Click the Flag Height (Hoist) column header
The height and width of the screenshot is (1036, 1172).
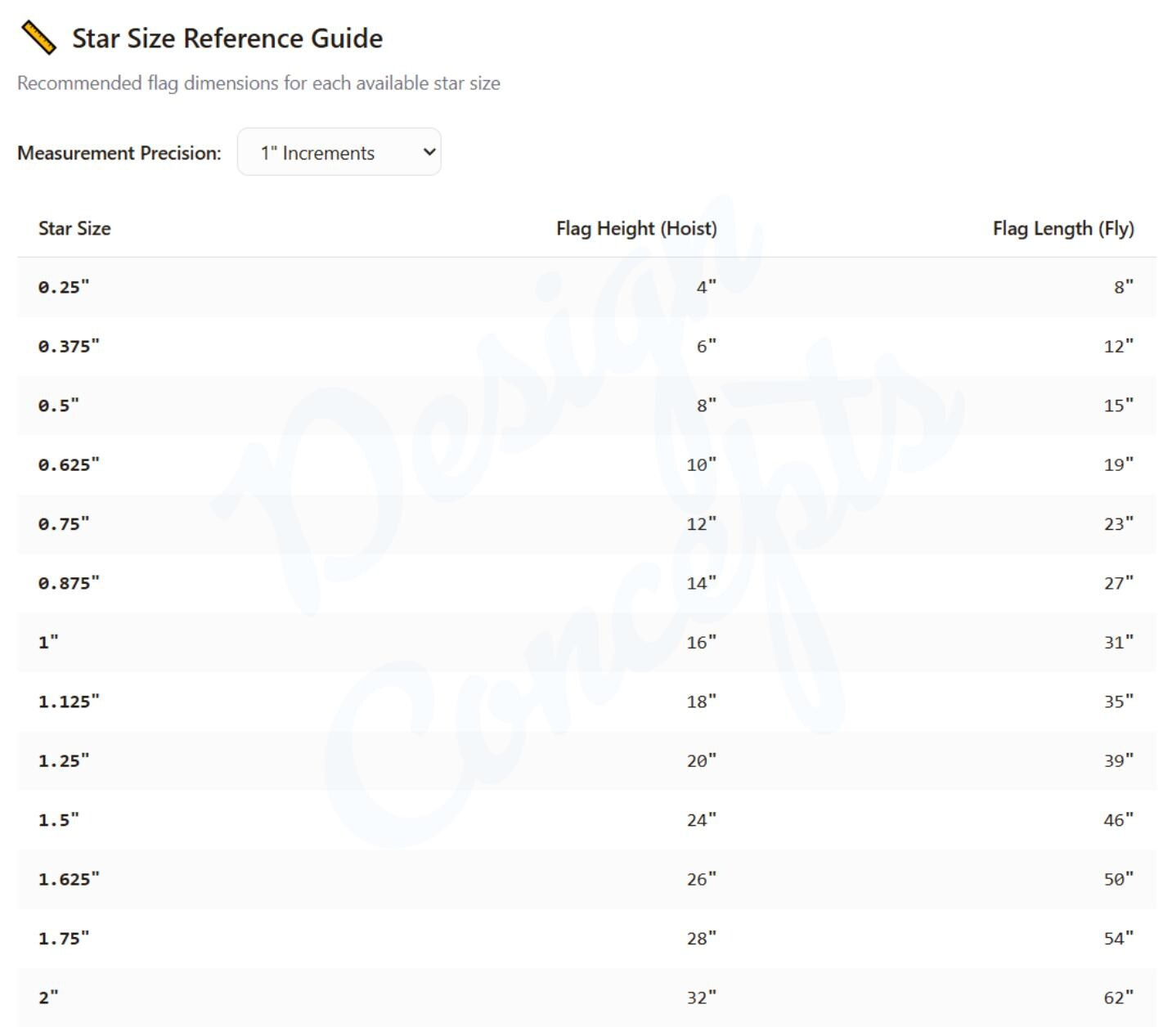[x=636, y=228]
